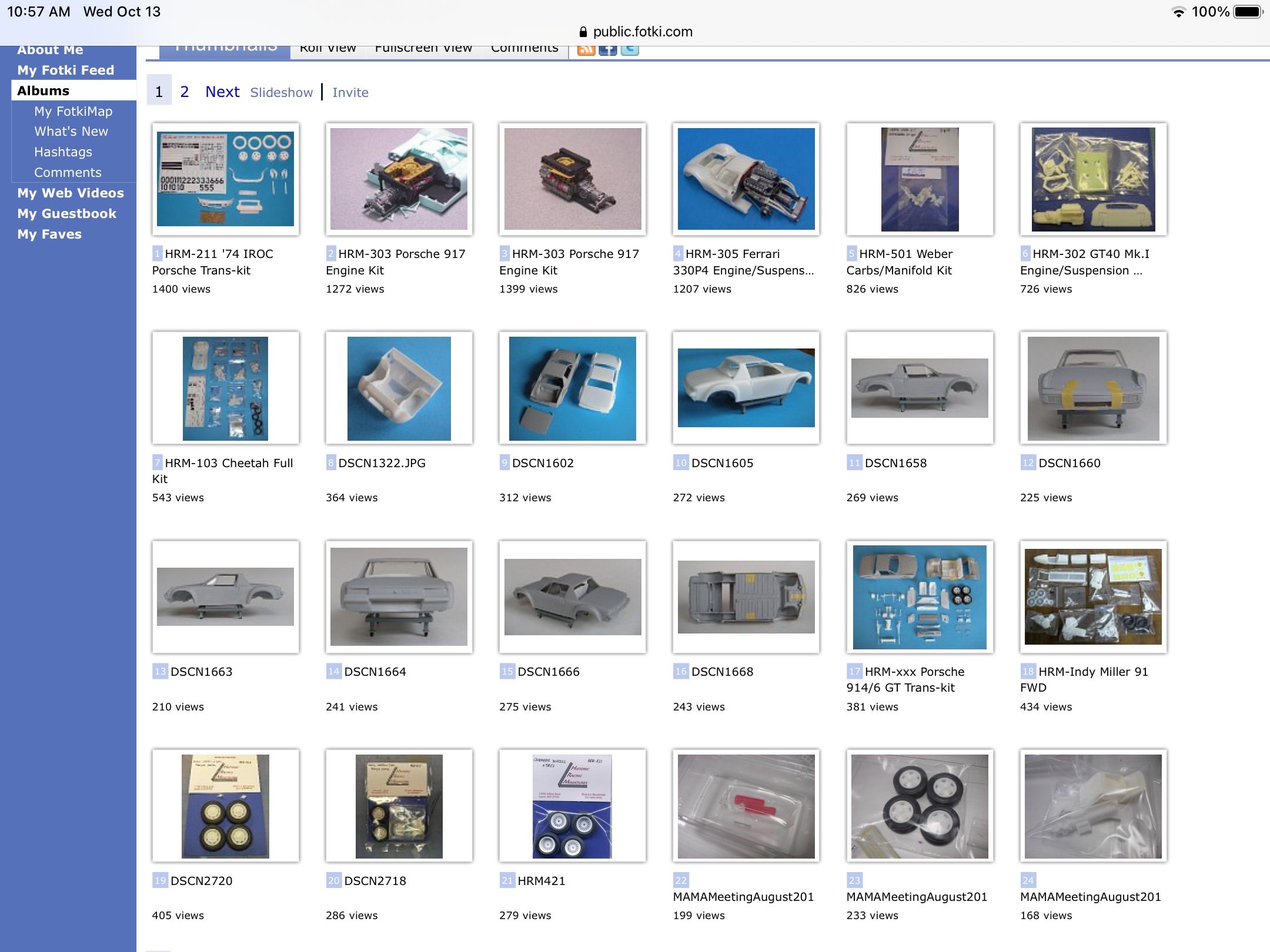Click the DSCN1322.JPG caption text
Image resolution: width=1270 pixels, height=952 pixels.
click(x=382, y=463)
